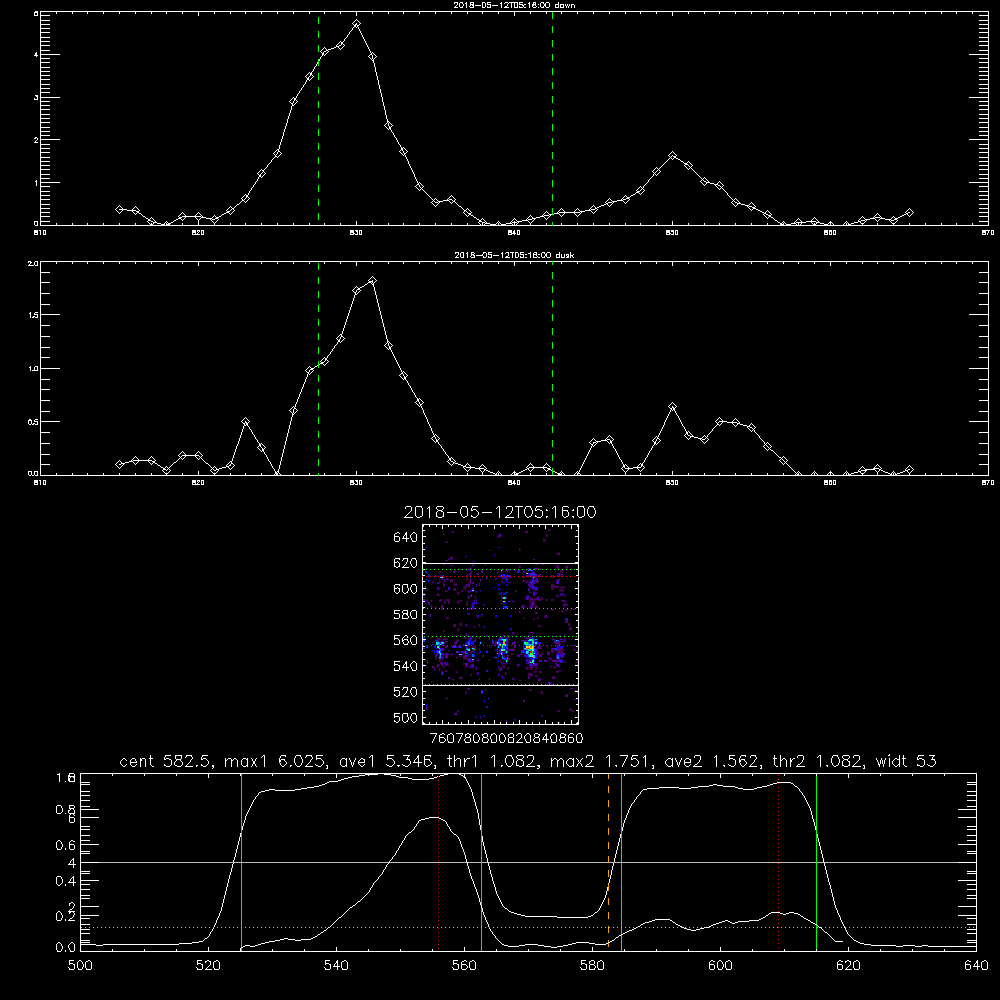Select the 'max1 6.025' value in stats line
The width and height of the screenshot is (1000, 1000).
pos(276,761)
